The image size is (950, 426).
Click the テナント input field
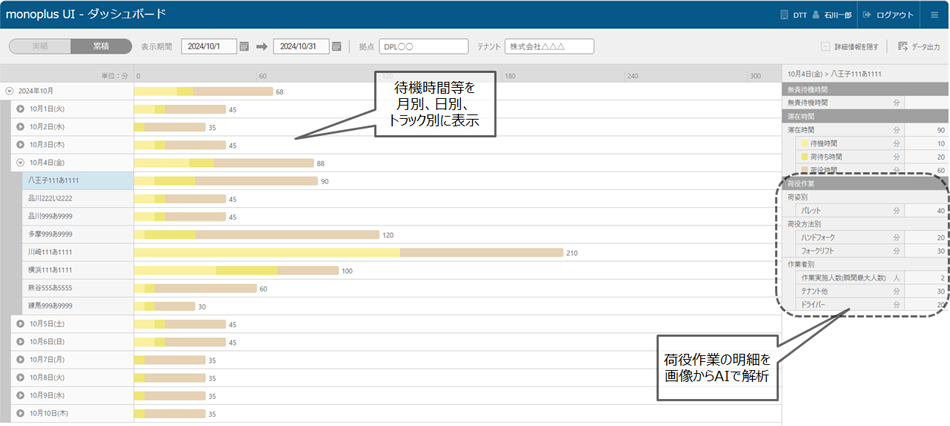[x=549, y=47]
